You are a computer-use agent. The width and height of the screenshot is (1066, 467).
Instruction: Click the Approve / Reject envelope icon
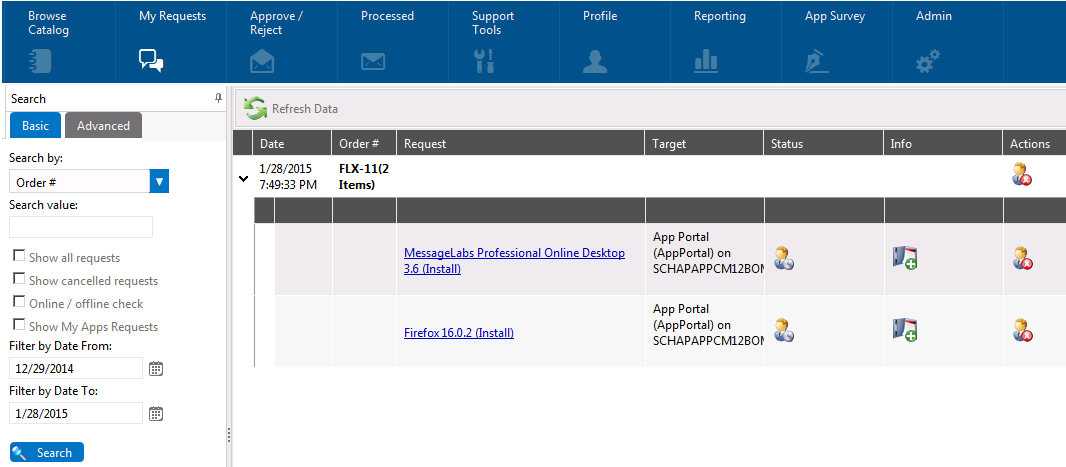pos(262,62)
